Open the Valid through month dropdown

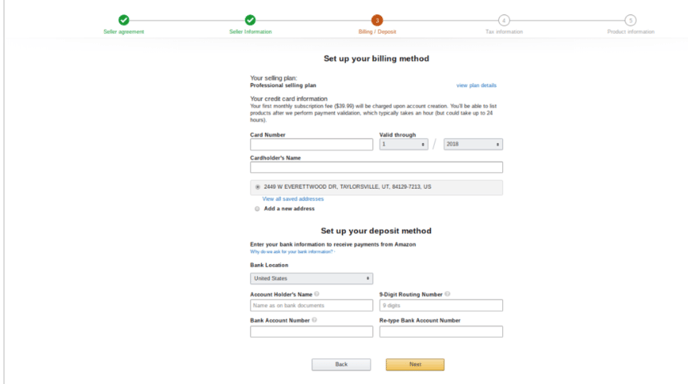pyautogui.click(x=404, y=144)
